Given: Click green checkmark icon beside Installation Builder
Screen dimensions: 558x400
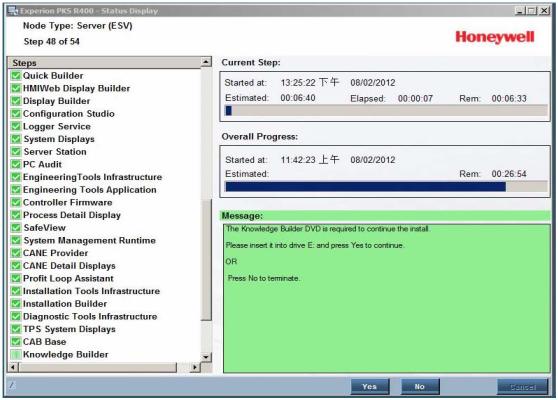Looking at the screenshot, I should click(x=16, y=304).
